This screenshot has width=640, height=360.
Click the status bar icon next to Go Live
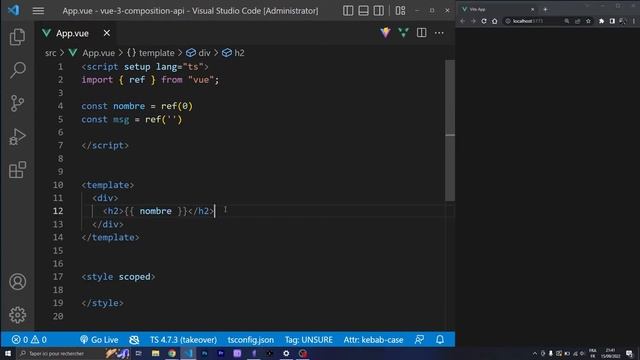click(x=134, y=340)
